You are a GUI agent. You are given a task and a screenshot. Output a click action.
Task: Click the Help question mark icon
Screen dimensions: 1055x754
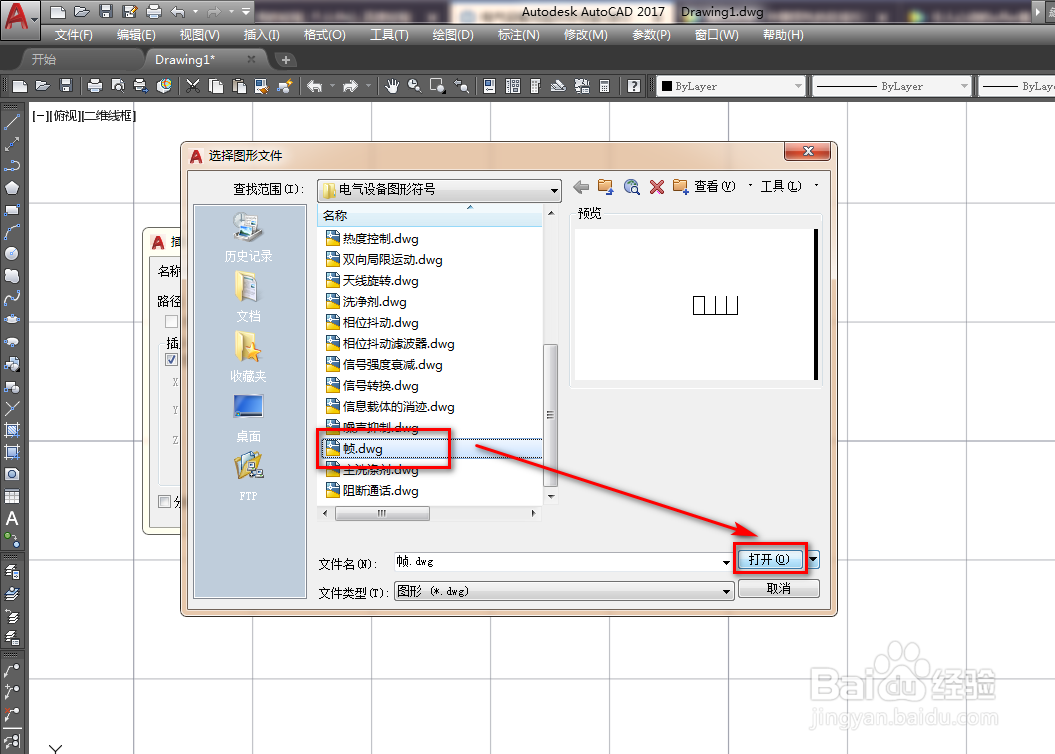coord(634,86)
